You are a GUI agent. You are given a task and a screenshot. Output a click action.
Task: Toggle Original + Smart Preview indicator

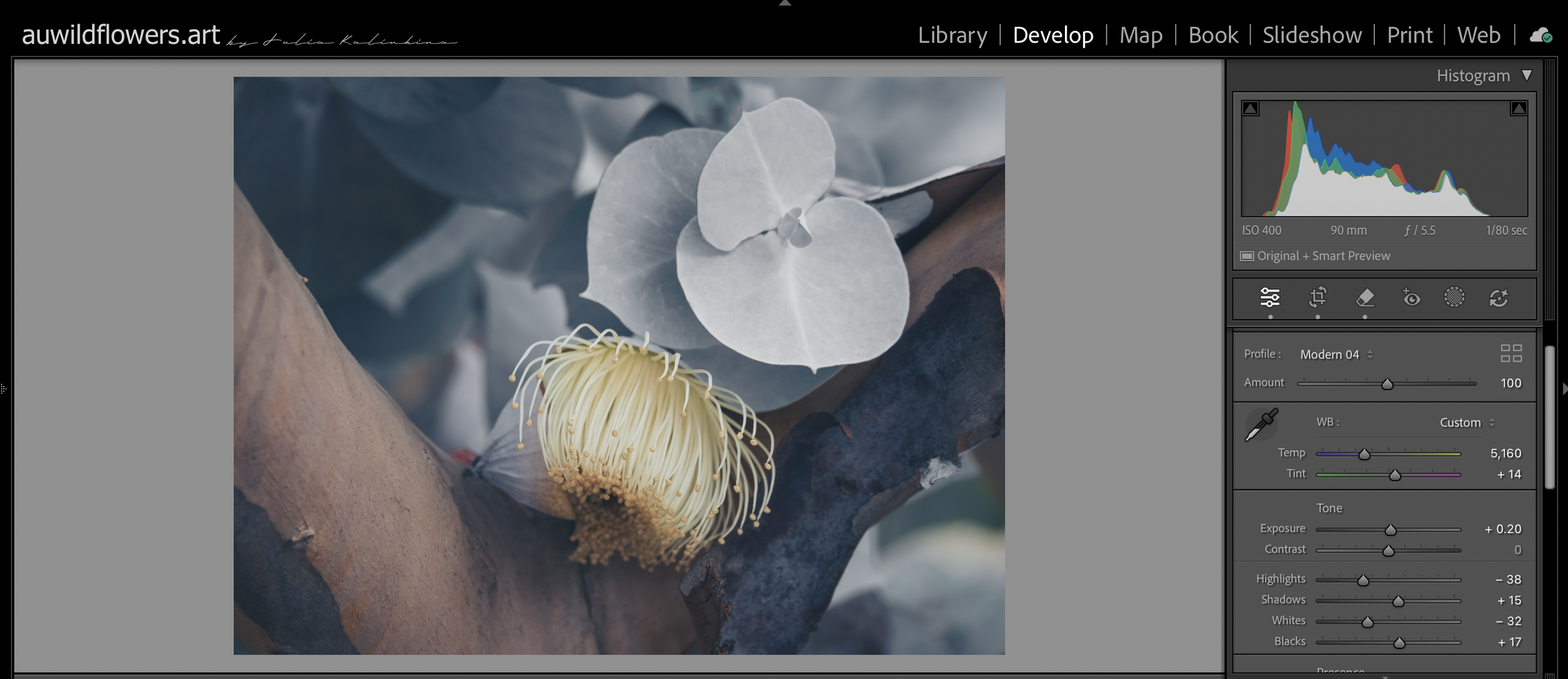(1247, 256)
